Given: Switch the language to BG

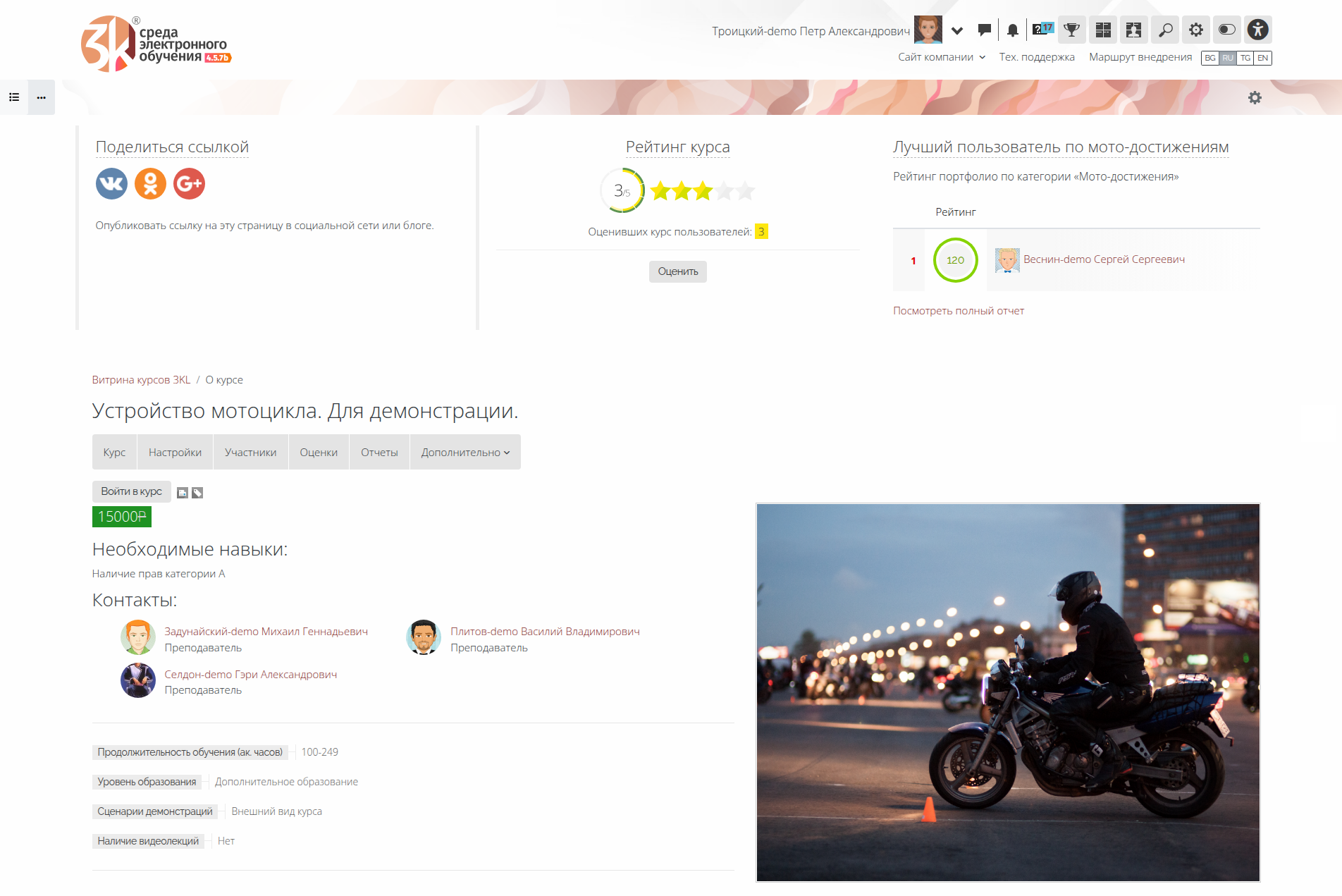Looking at the screenshot, I should 1210,58.
